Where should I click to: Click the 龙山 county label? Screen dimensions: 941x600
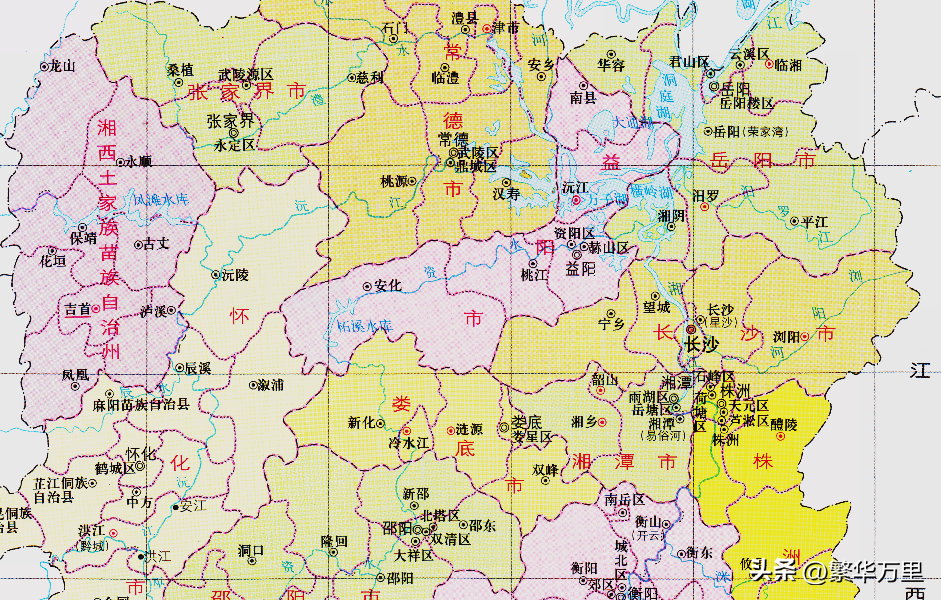point(62,66)
